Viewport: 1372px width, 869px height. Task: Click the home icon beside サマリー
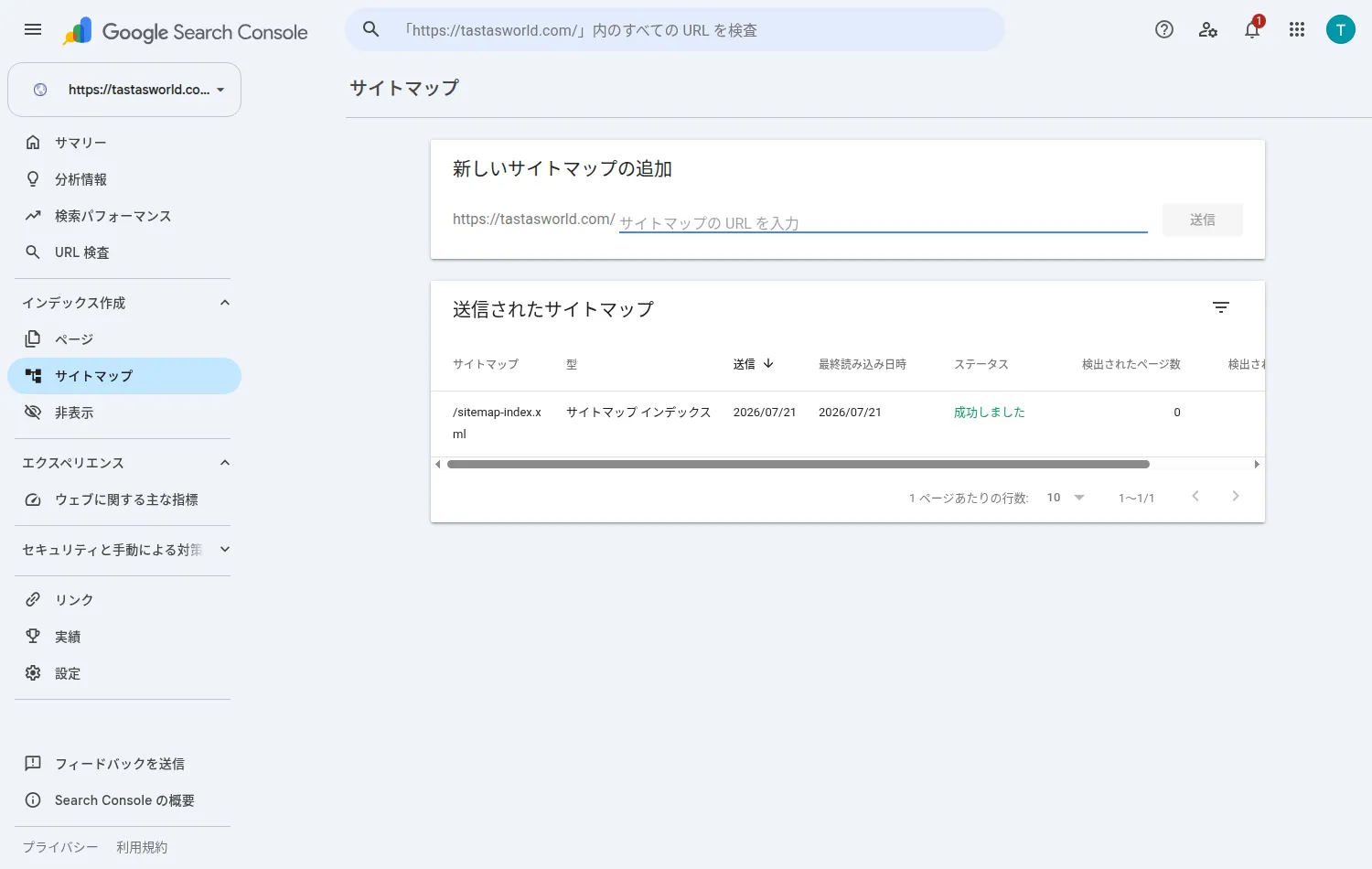click(33, 143)
